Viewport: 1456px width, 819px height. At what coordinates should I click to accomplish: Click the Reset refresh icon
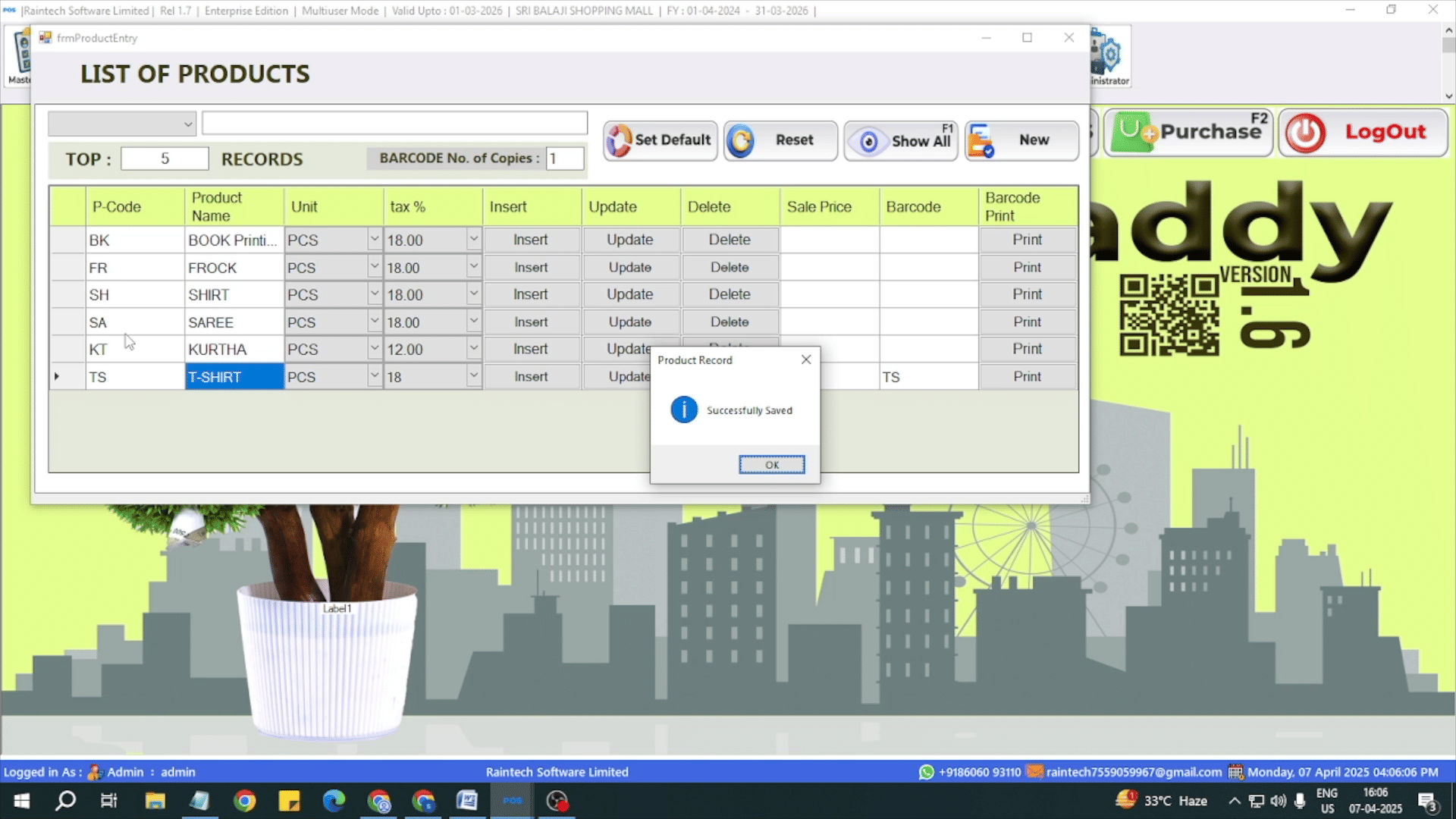[741, 140]
